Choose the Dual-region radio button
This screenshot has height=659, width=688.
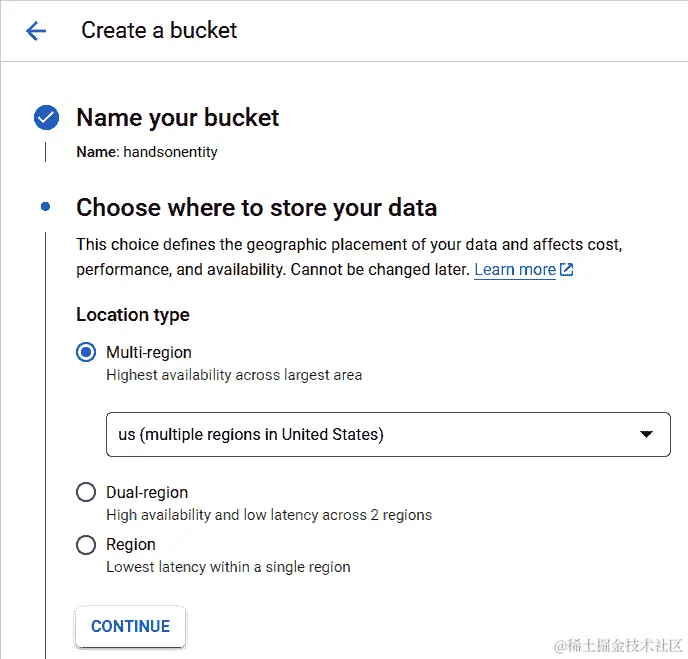pyautogui.click(x=87, y=492)
